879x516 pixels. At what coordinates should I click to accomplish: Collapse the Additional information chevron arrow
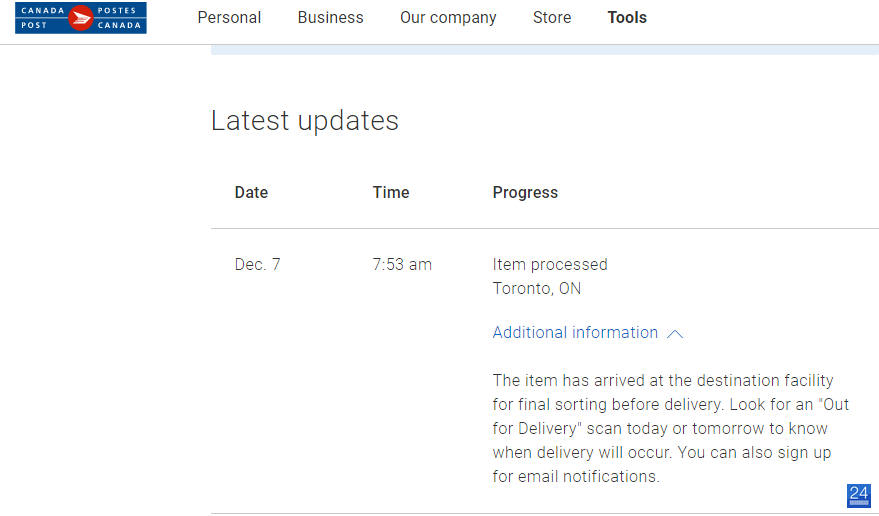(x=675, y=334)
